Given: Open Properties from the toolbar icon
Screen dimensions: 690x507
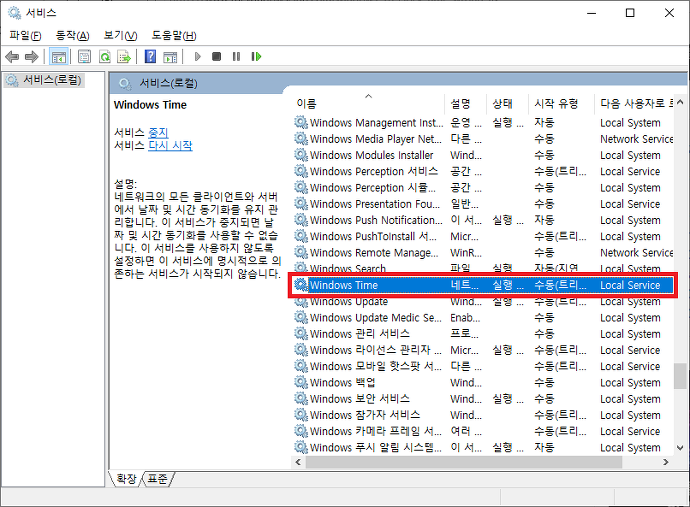Looking at the screenshot, I should [x=84, y=57].
